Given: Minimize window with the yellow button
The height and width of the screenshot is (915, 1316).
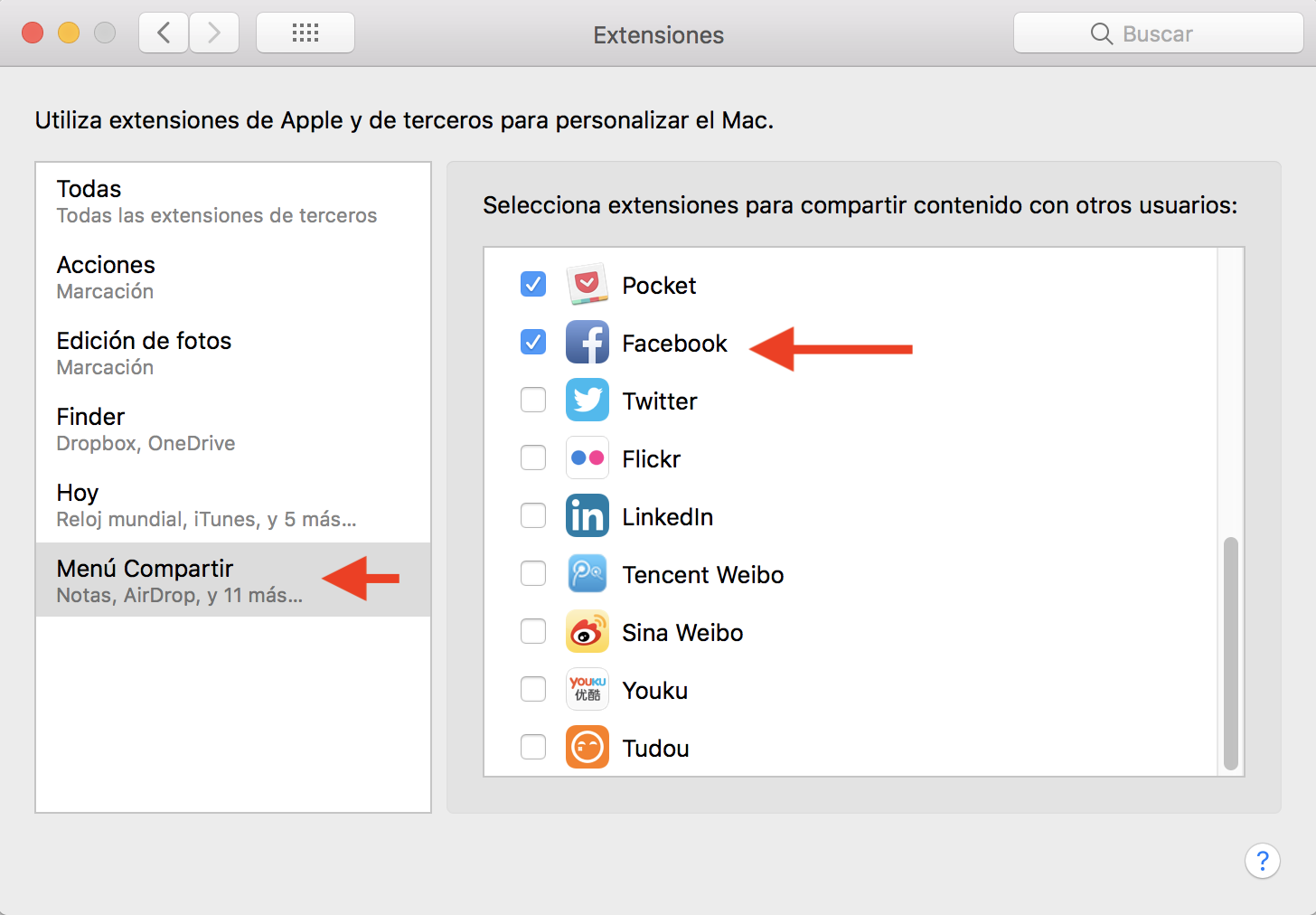Looking at the screenshot, I should [69, 33].
